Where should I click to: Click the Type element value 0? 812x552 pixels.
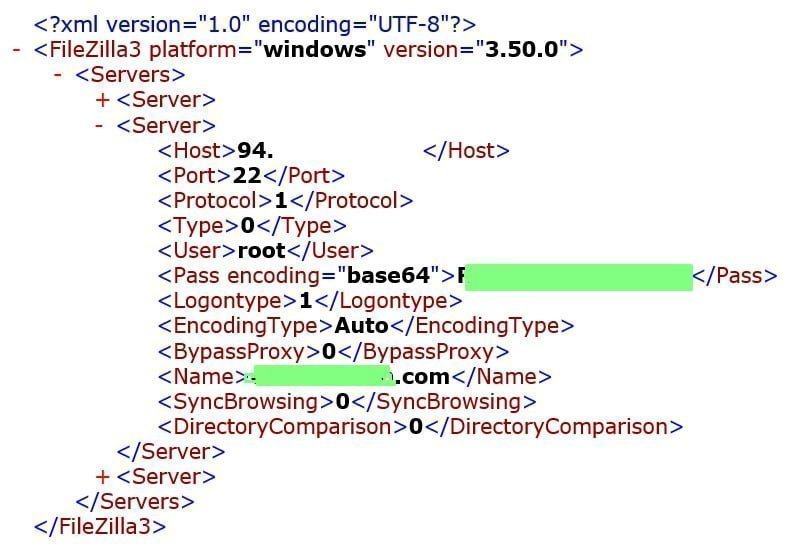(247, 226)
